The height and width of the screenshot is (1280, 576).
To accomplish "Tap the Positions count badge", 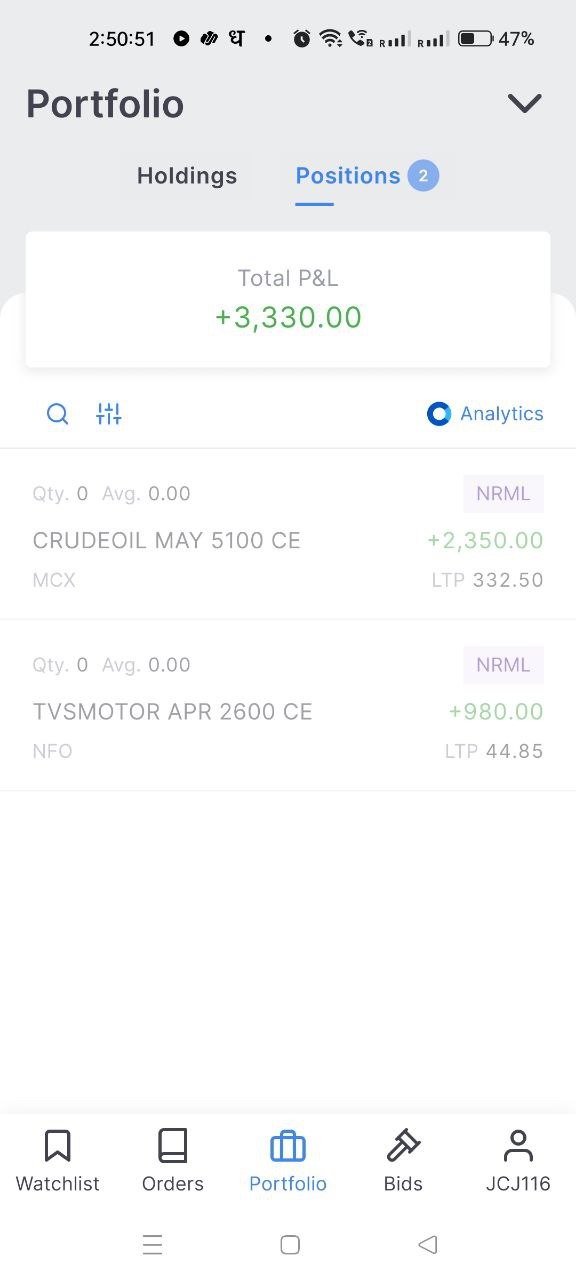I will click(423, 176).
